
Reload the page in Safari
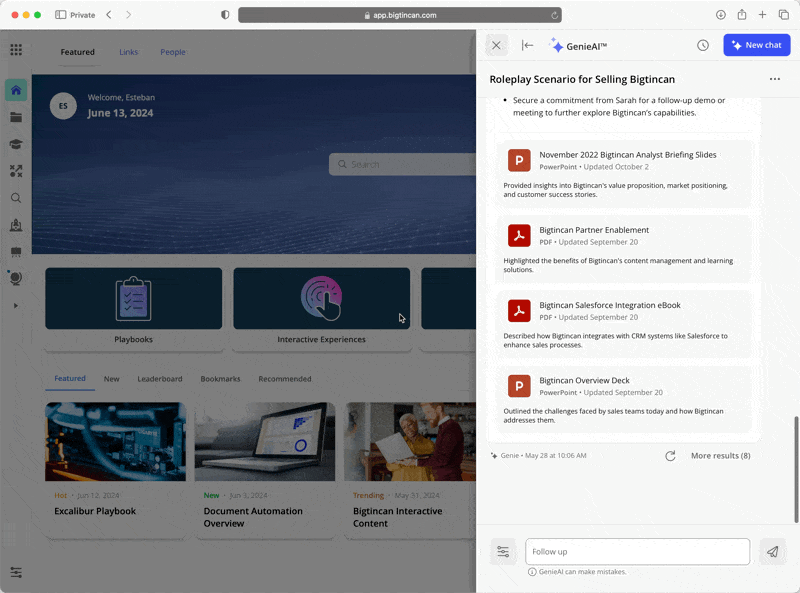(x=554, y=15)
